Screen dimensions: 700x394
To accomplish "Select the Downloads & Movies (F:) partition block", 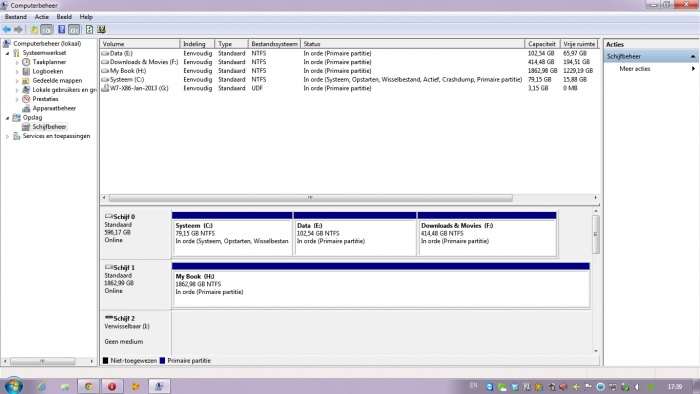I will (x=487, y=234).
